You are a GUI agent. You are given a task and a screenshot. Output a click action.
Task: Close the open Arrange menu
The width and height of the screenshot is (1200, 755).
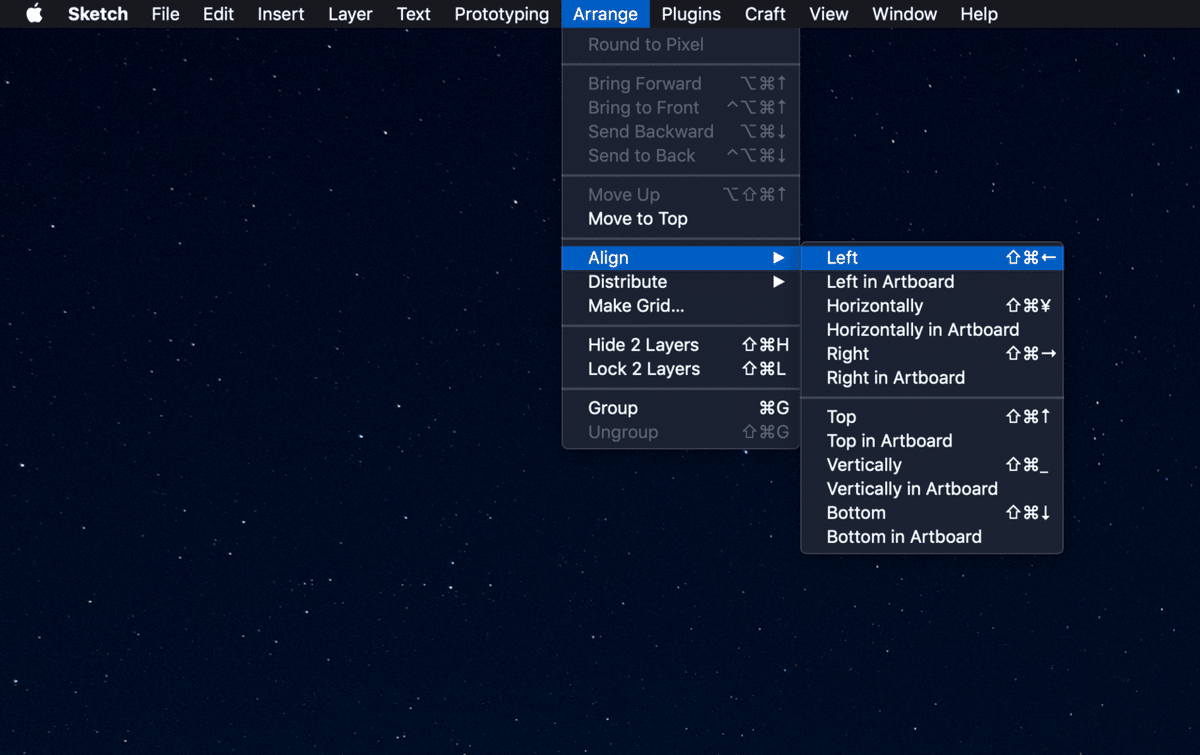click(x=605, y=14)
